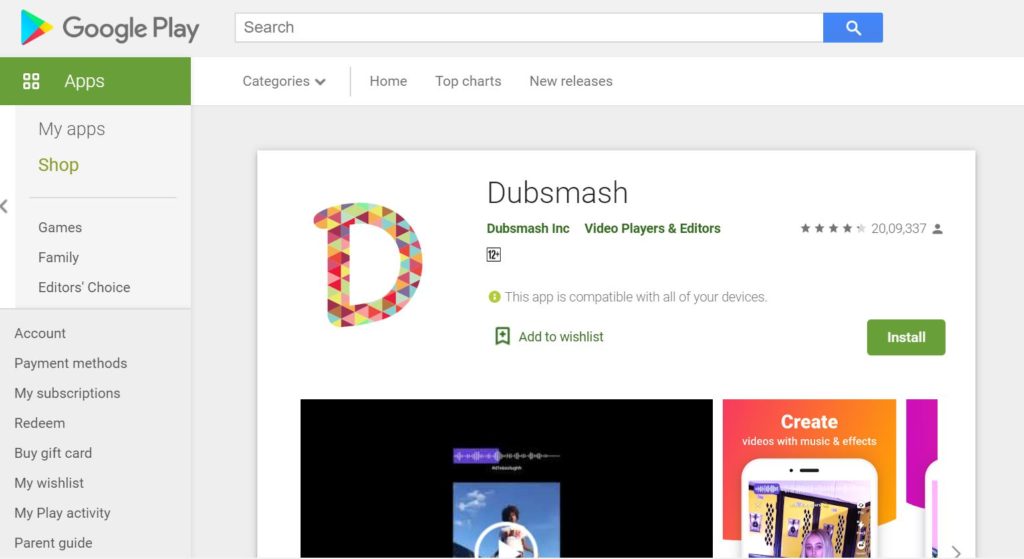Open Video Players & Editors category
1024x559 pixels.
pos(652,229)
